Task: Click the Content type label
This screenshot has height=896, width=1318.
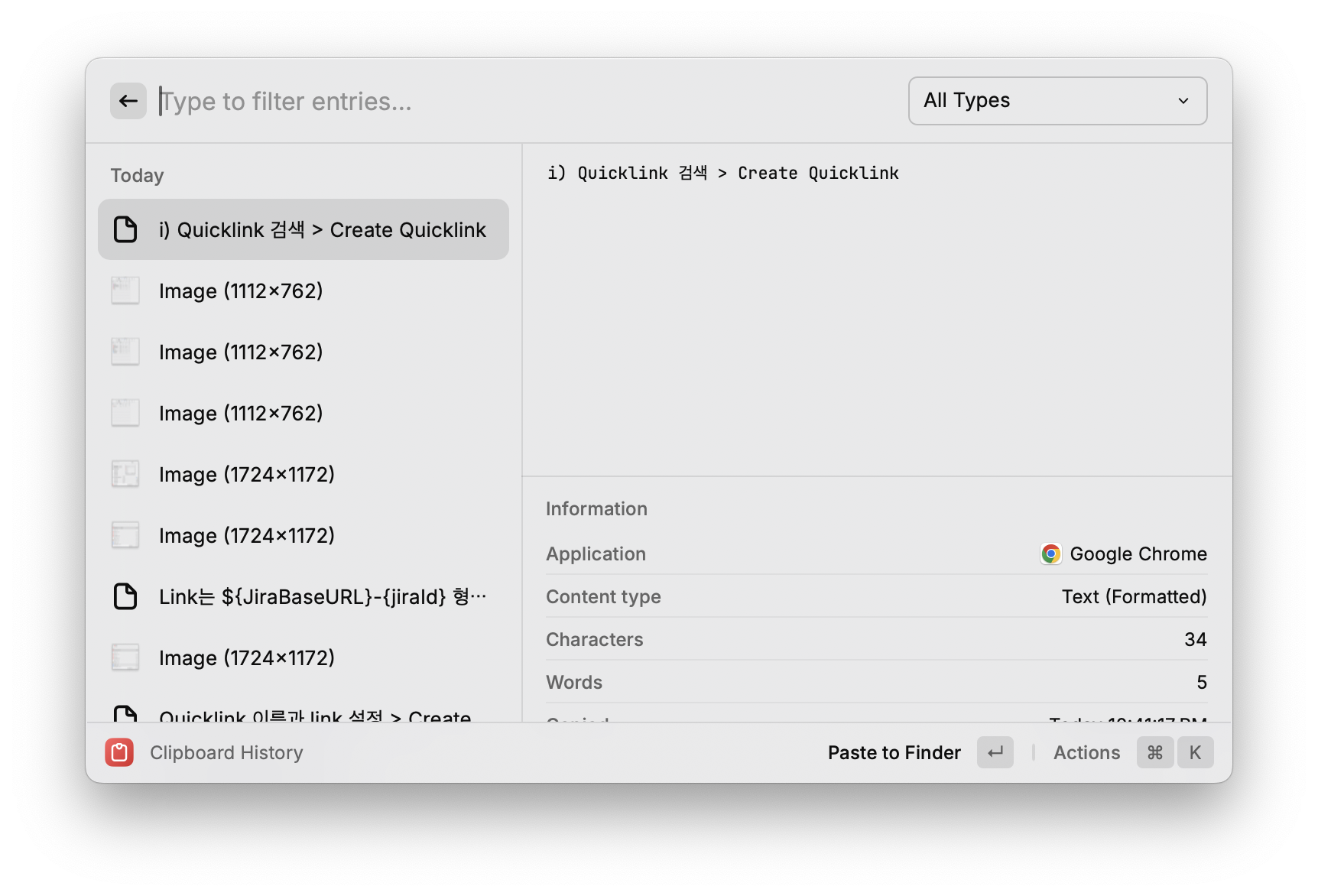Action: tap(603, 596)
